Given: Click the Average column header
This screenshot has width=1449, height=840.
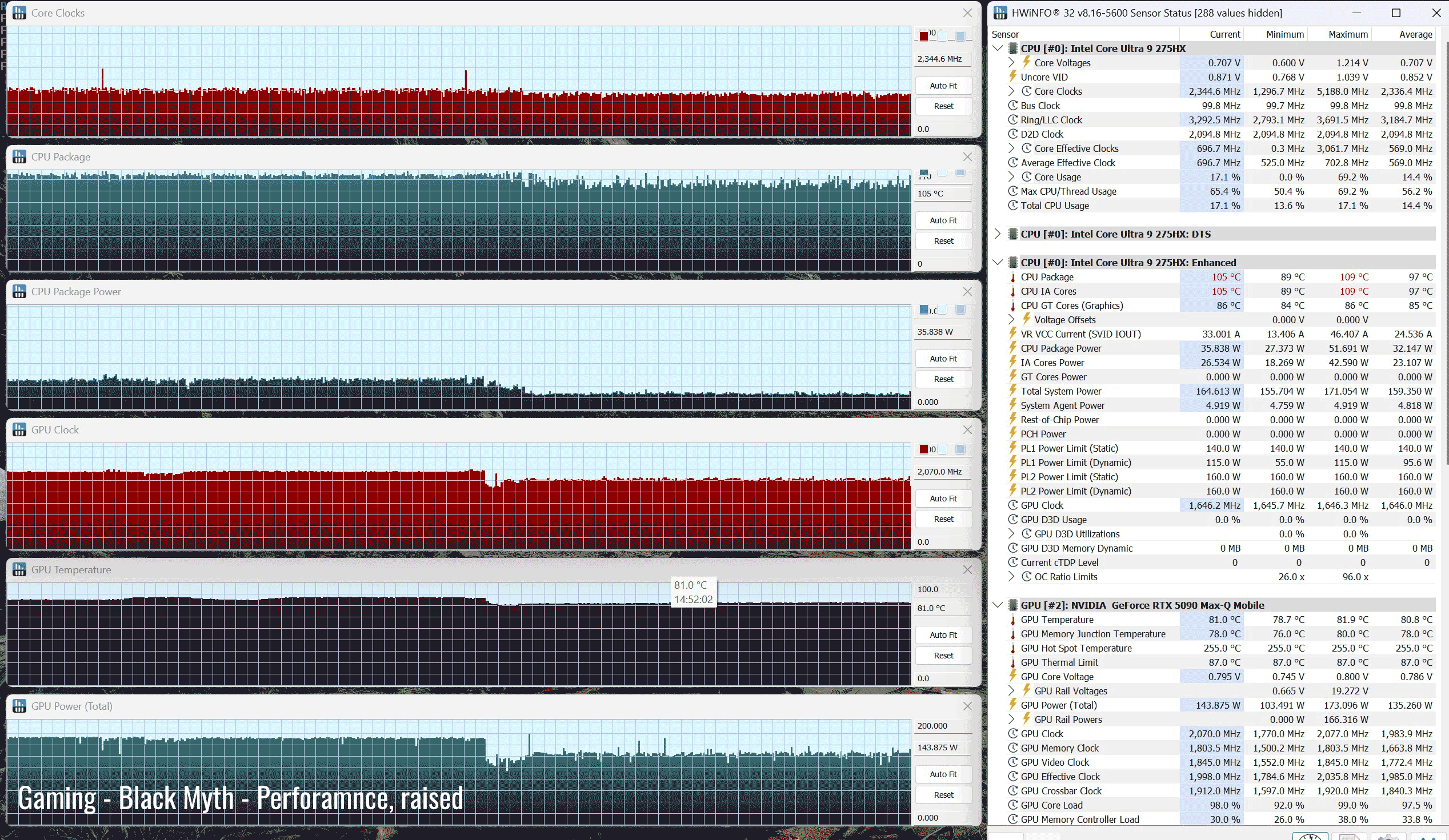Looking at the screenshot, I should click(1403, 34).
